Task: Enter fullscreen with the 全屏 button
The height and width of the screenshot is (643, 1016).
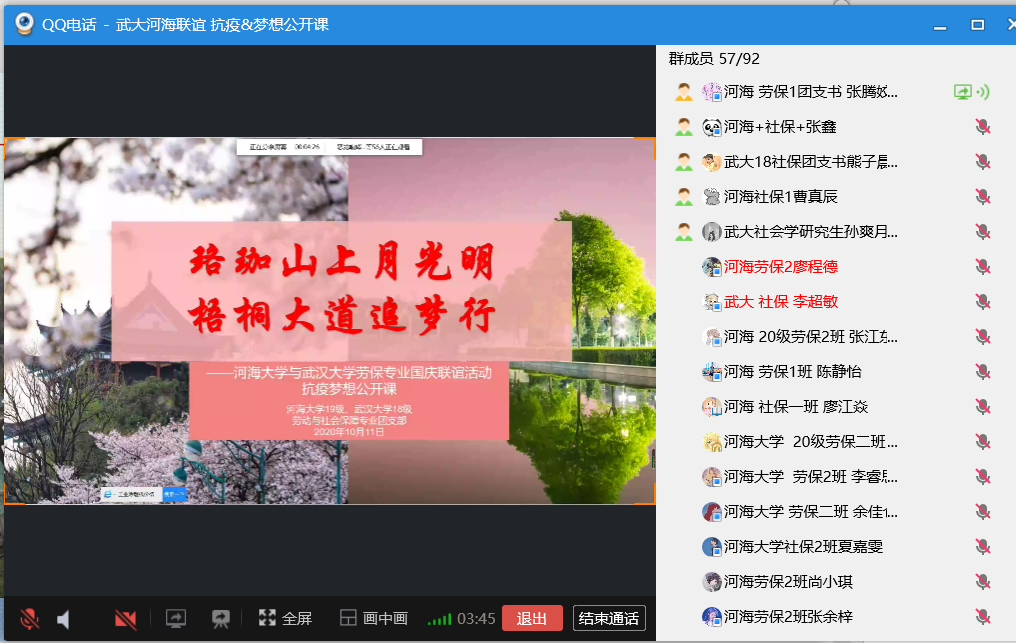Action: (285, 619)
